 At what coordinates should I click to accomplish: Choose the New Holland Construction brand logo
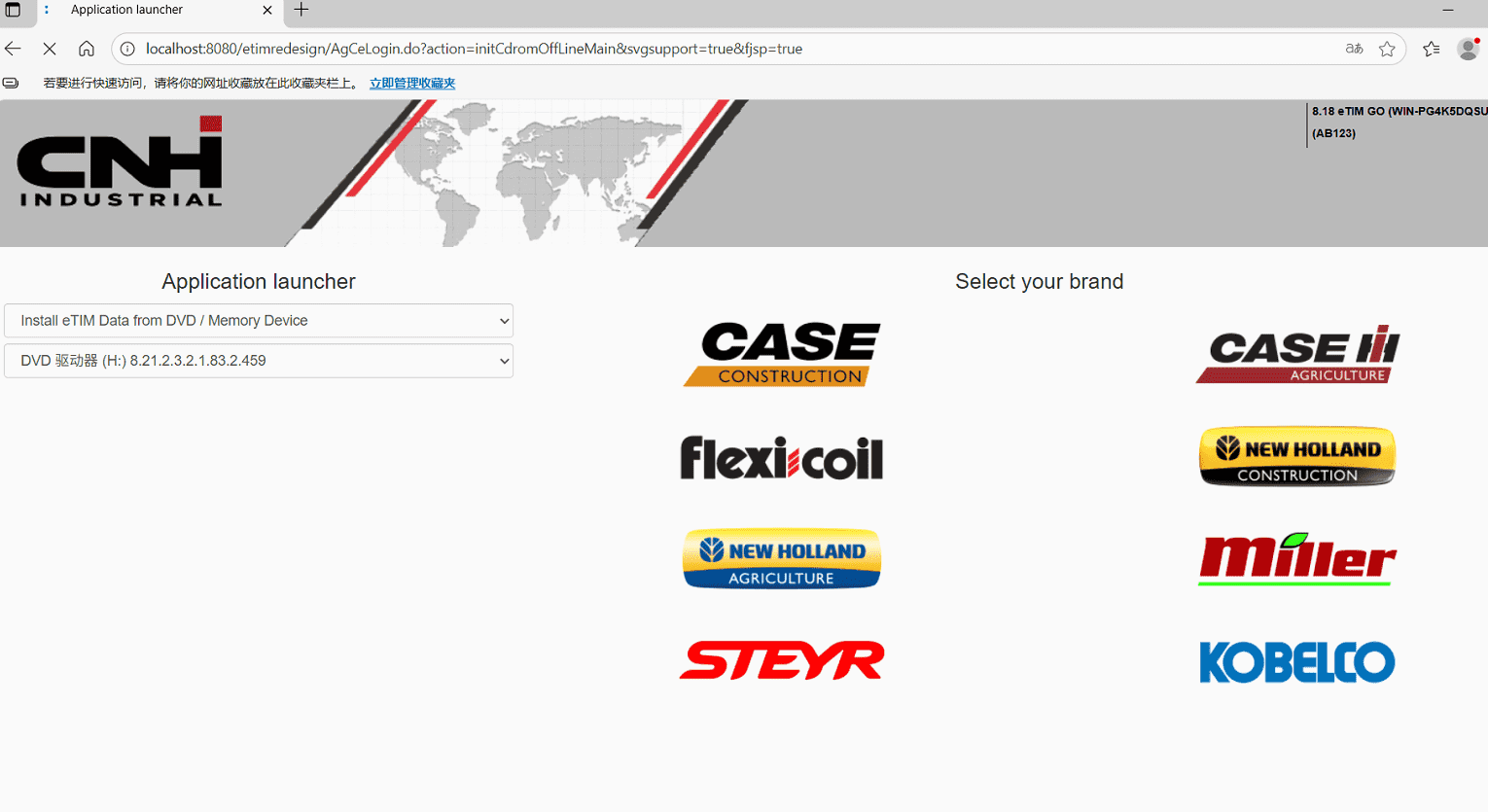tap(1297, 456)
